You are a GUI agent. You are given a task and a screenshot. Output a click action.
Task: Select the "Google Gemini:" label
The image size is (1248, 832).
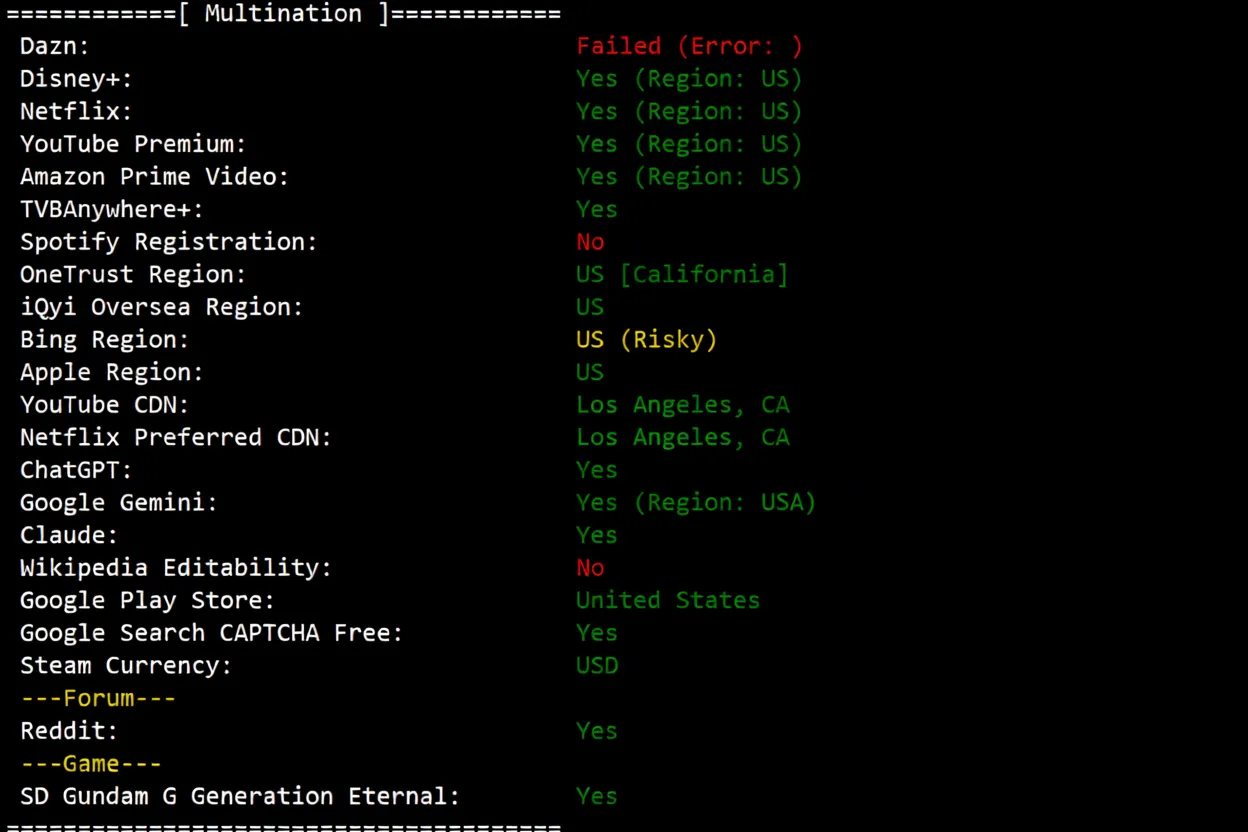pyautogui.click(x=119, y=503)
